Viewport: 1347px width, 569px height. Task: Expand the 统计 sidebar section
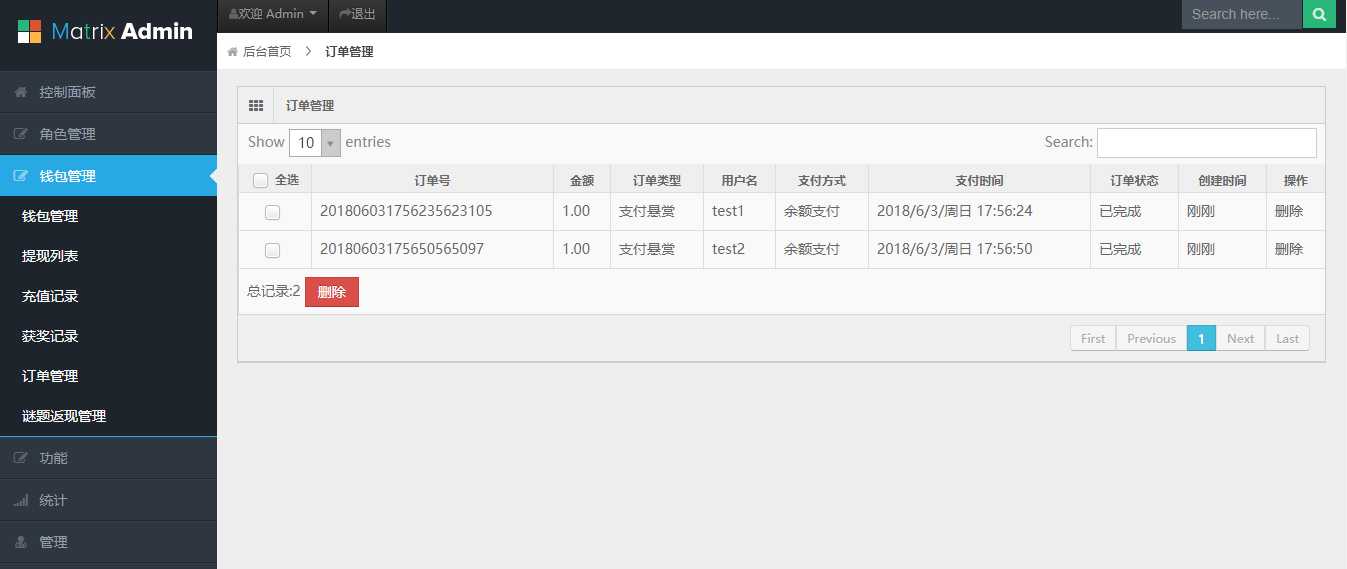108,500
